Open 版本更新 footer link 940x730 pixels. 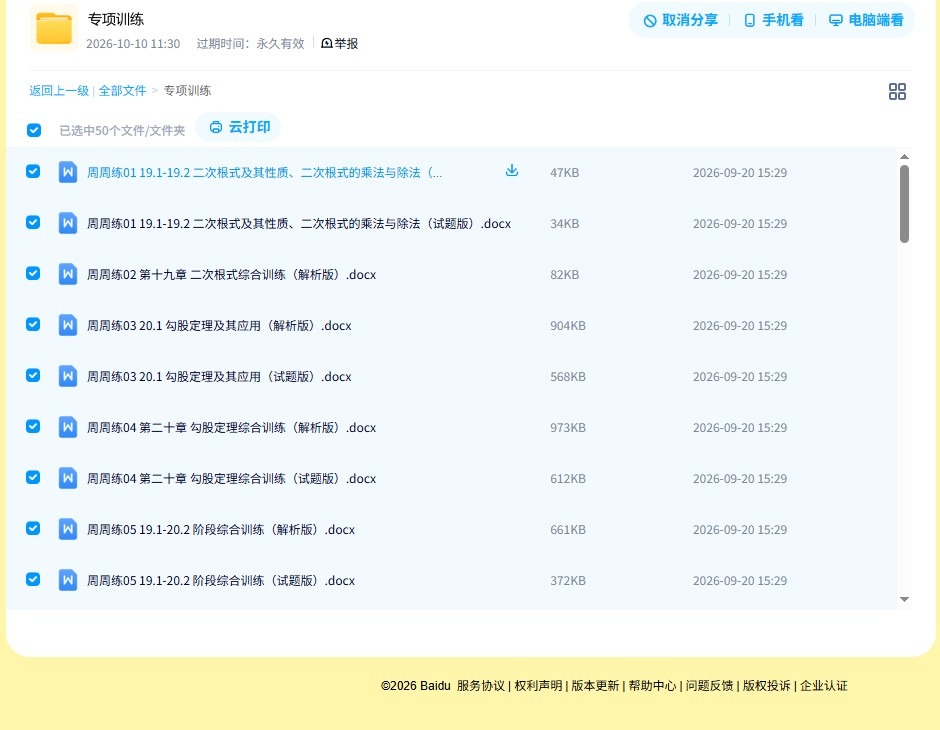click(595, 686)
